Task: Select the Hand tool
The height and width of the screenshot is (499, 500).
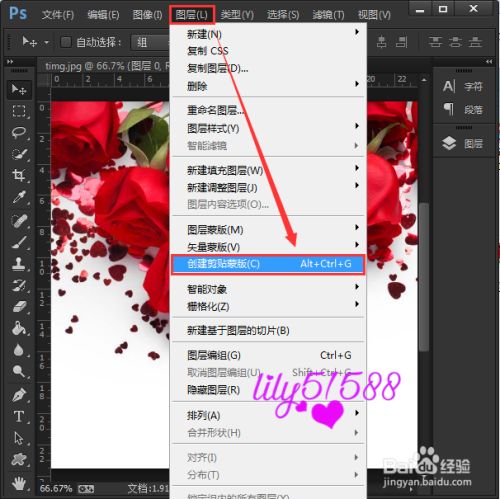Action: 19,483
